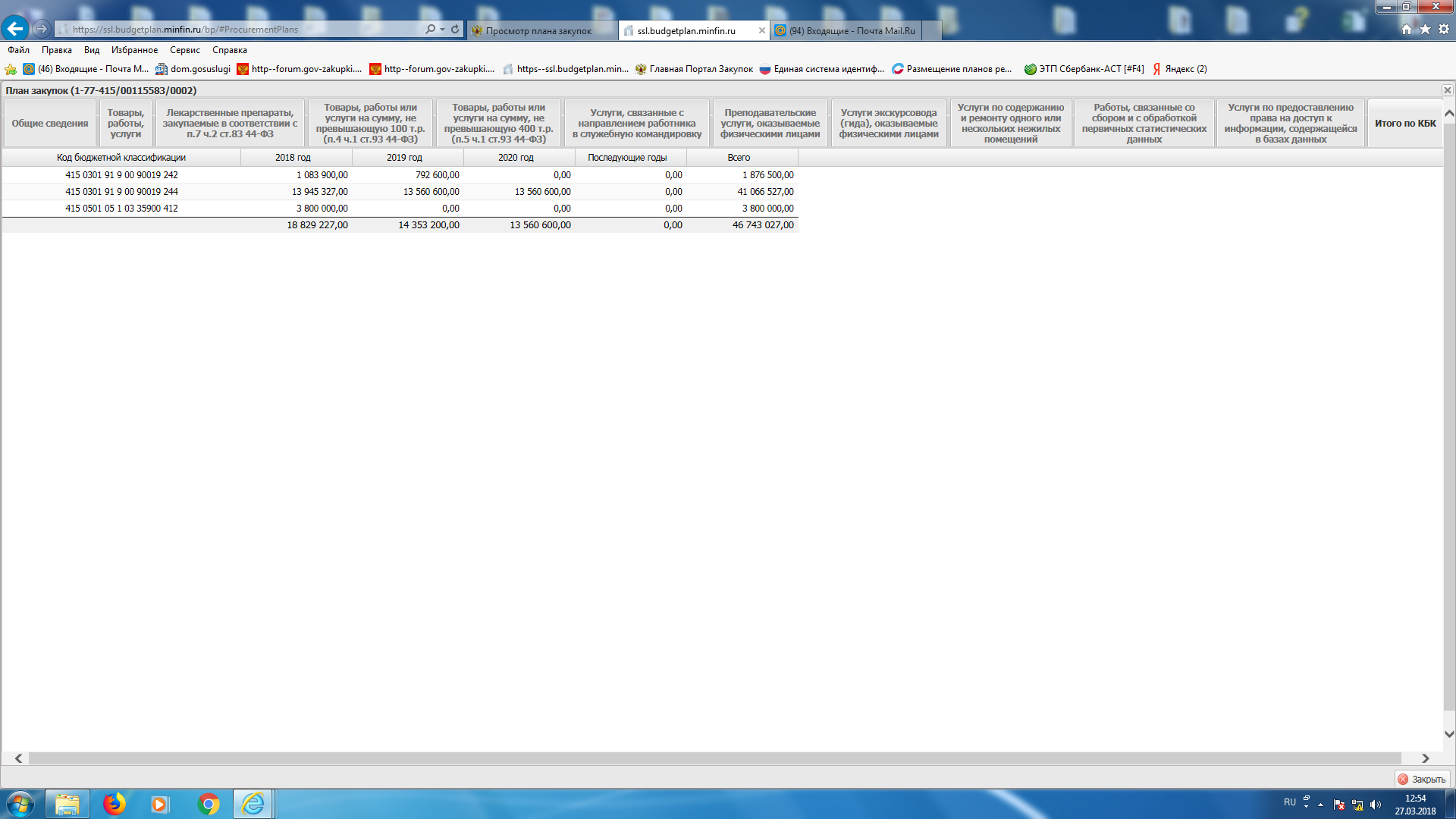
Task: Select the Итого по КБК tab
Action: click(x=1404, y=123)
